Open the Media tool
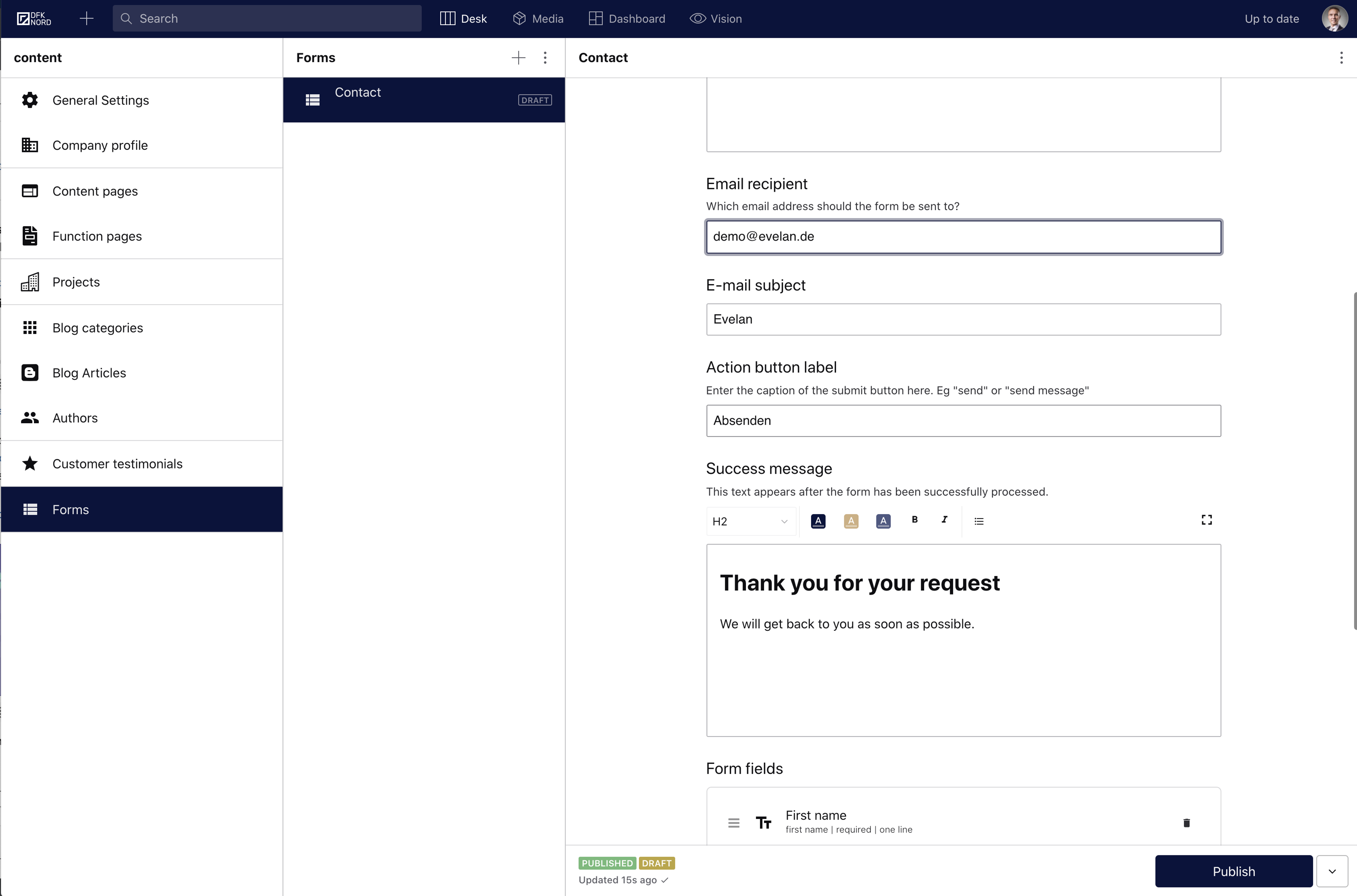The height and width of the screenshot is (896, 1357). pos(537,18)
